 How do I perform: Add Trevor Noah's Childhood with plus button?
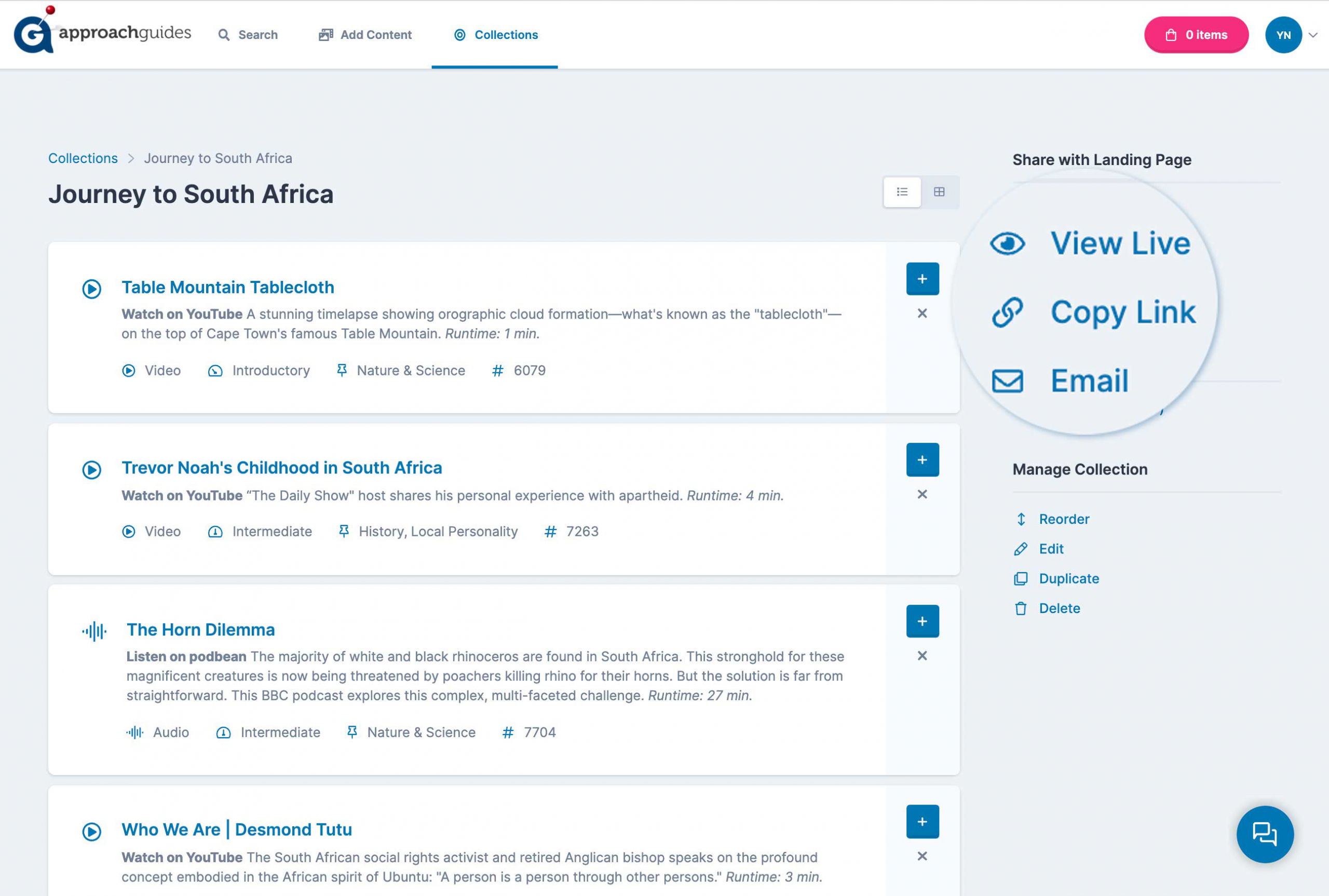pos(922,460)
